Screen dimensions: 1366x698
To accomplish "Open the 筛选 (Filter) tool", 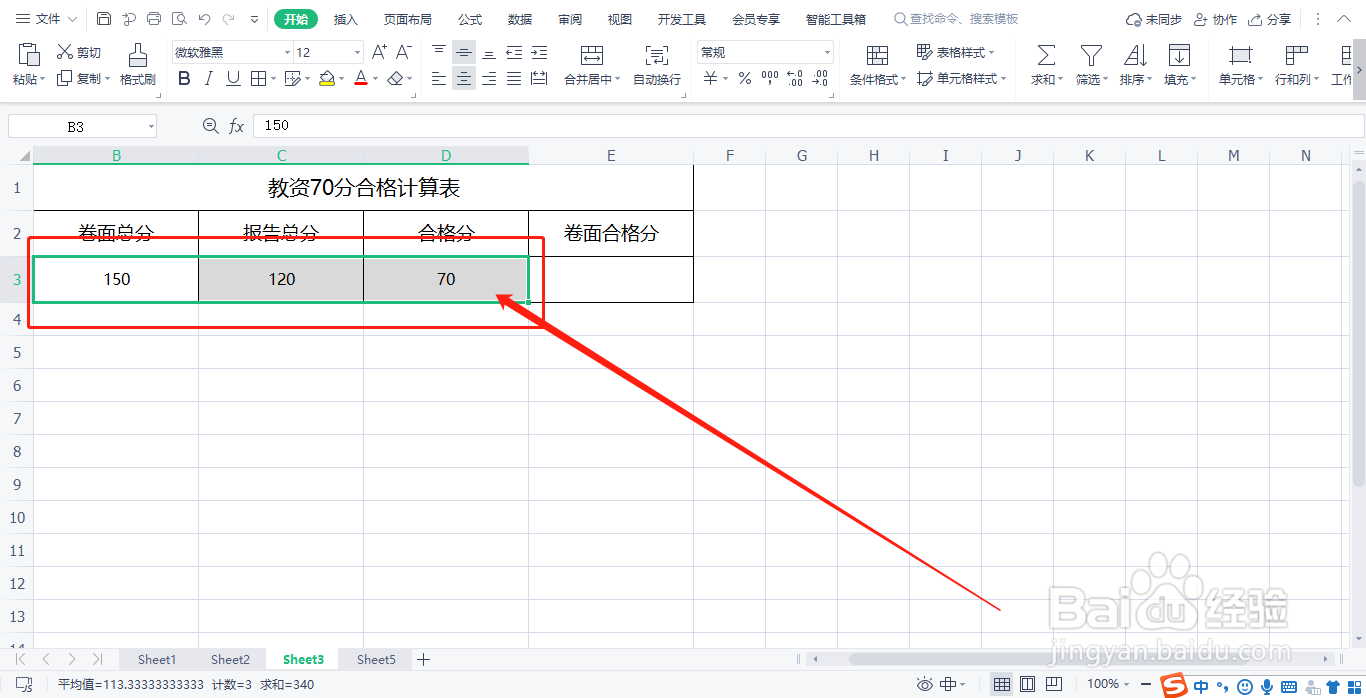I will (1089, 60).
